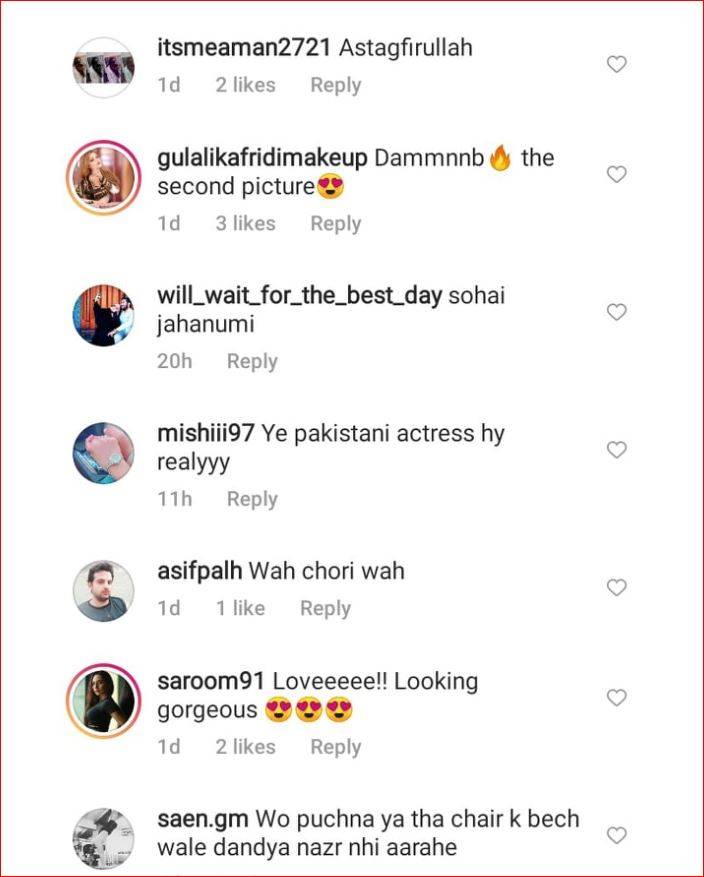704x877 pixels.
Task: Reply to gulalikafridimakeup's comment
Action: [336, 224]
